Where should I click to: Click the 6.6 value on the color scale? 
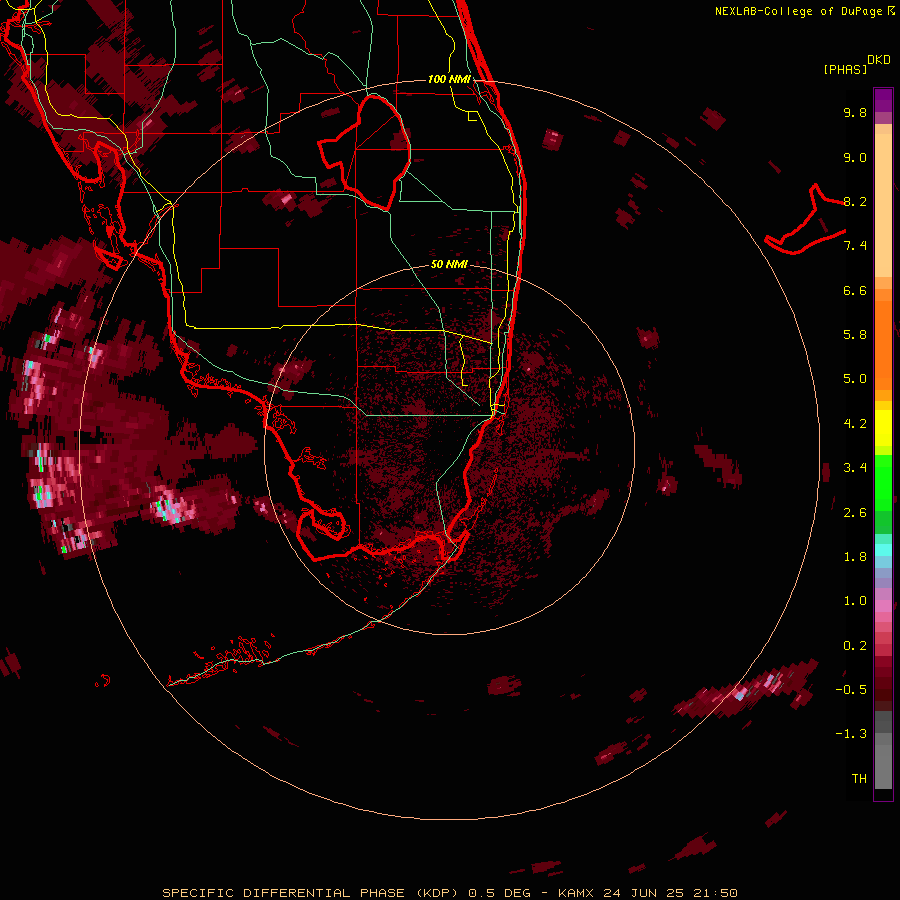pyautogui.click(x=855, y=290)
